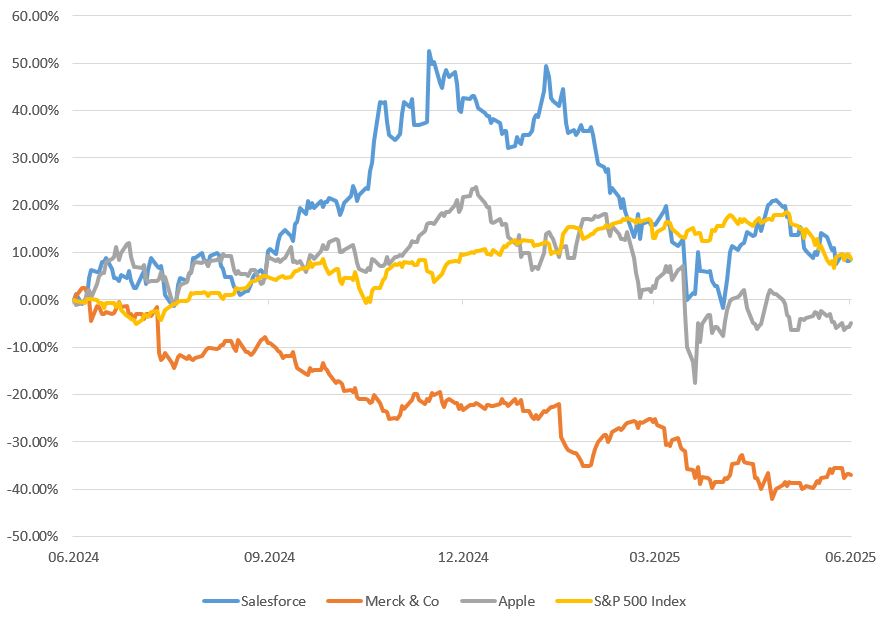The image size is (886, 624).
Task: Select the Salesforce legend label
Action: click(x=272, y=601)
